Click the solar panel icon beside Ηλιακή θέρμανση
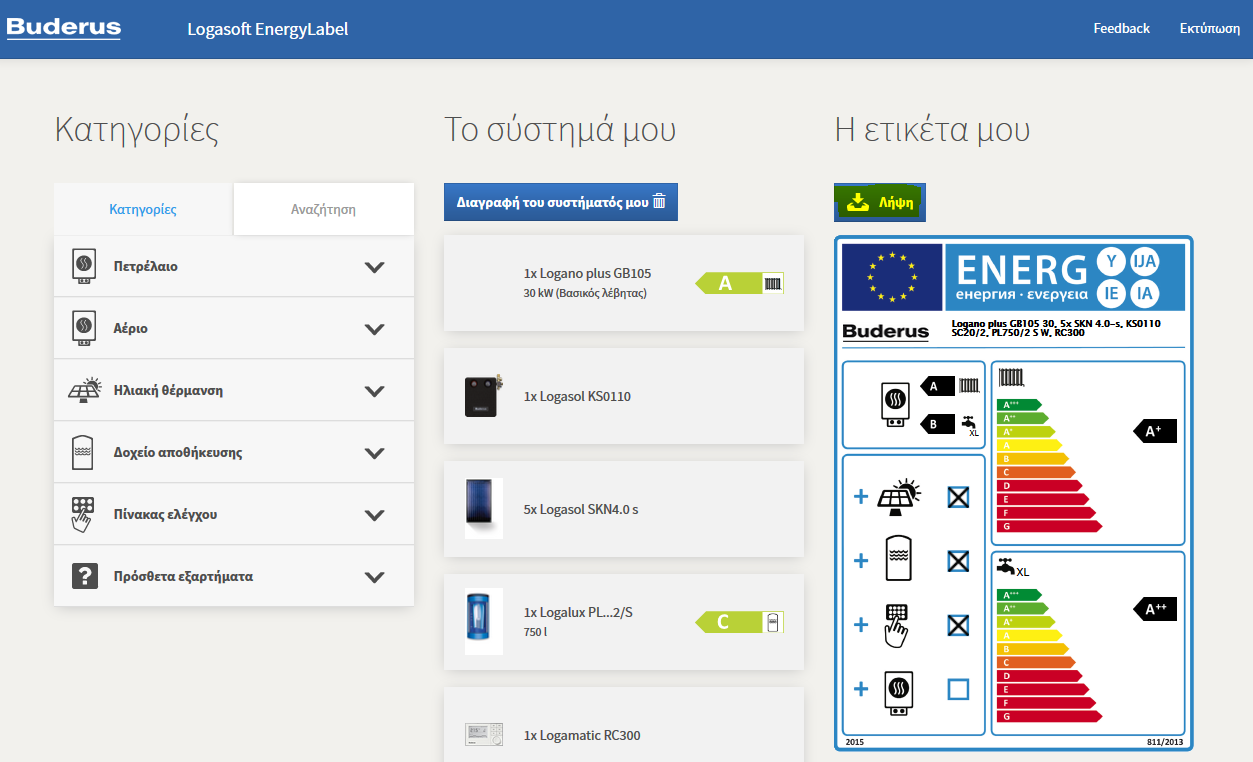Screen dimensions: 1253x762 [x=85, y=390]
